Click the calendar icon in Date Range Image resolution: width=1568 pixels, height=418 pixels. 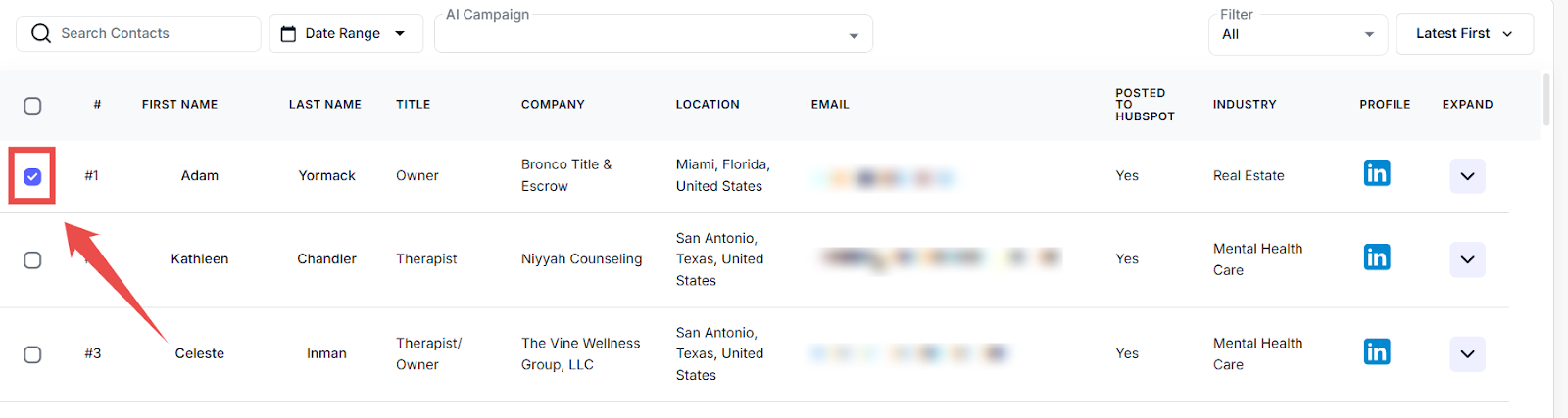pos(288,34)
